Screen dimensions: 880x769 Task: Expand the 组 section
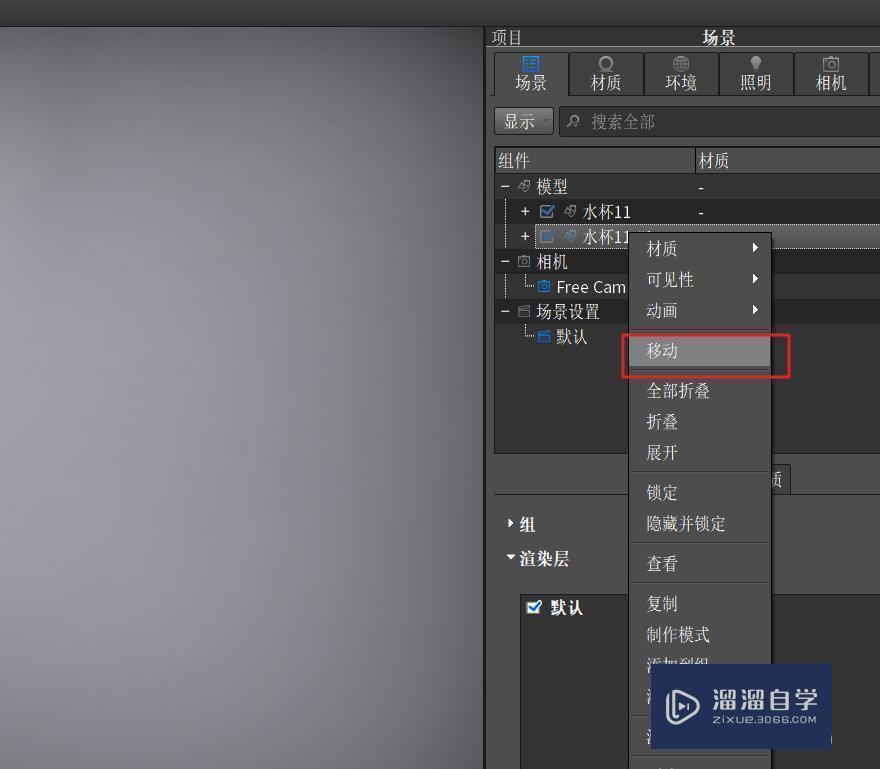pyautogui.click(x=511, y=524)
